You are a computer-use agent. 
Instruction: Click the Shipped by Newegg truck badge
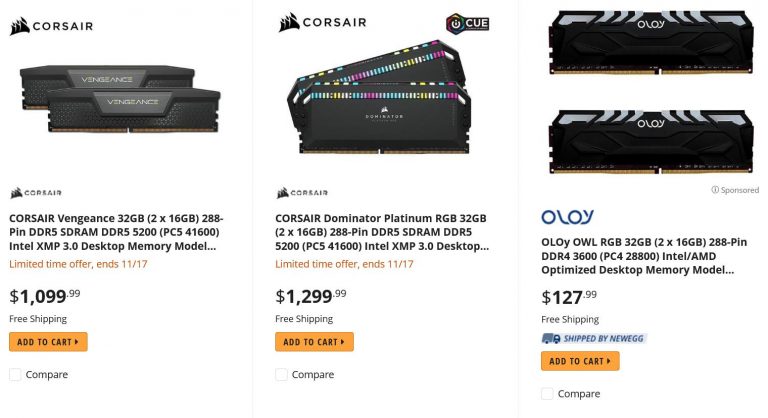pyautogui.click(x=594, y=338)
